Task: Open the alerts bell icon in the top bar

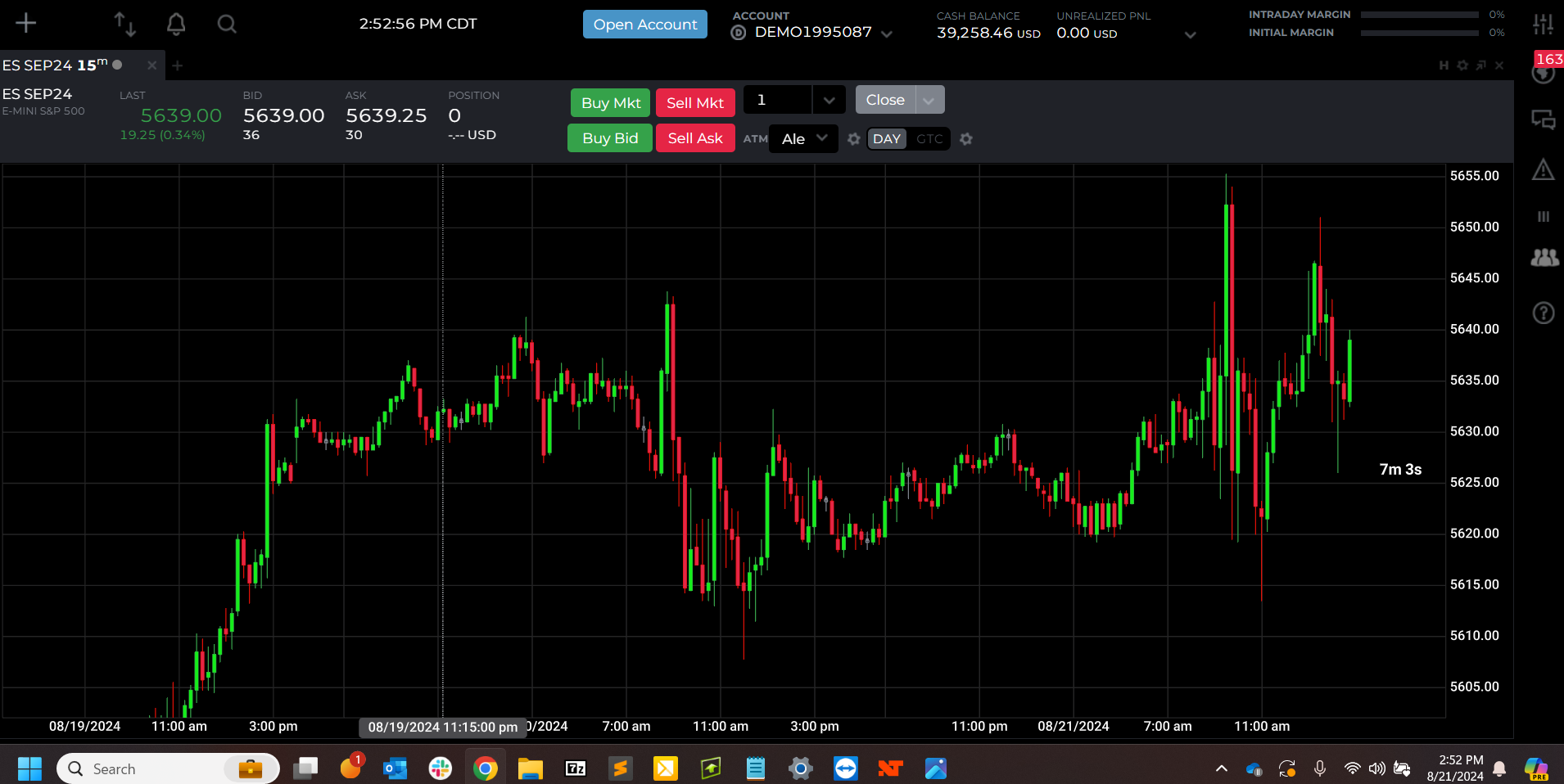Action: (x=175, y=24)
